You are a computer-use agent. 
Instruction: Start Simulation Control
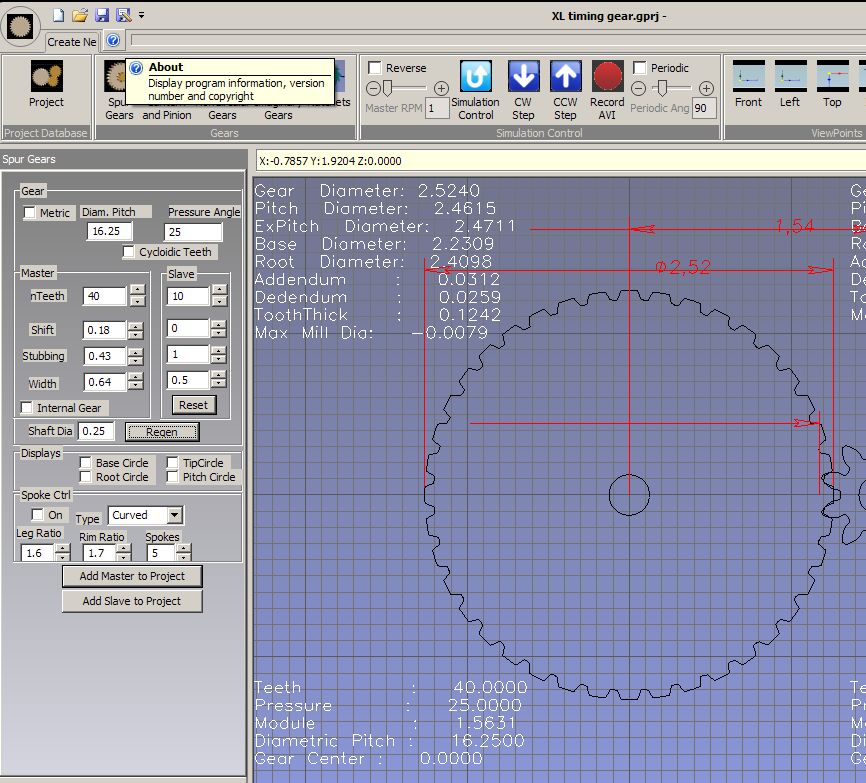[x=476, y=91]
